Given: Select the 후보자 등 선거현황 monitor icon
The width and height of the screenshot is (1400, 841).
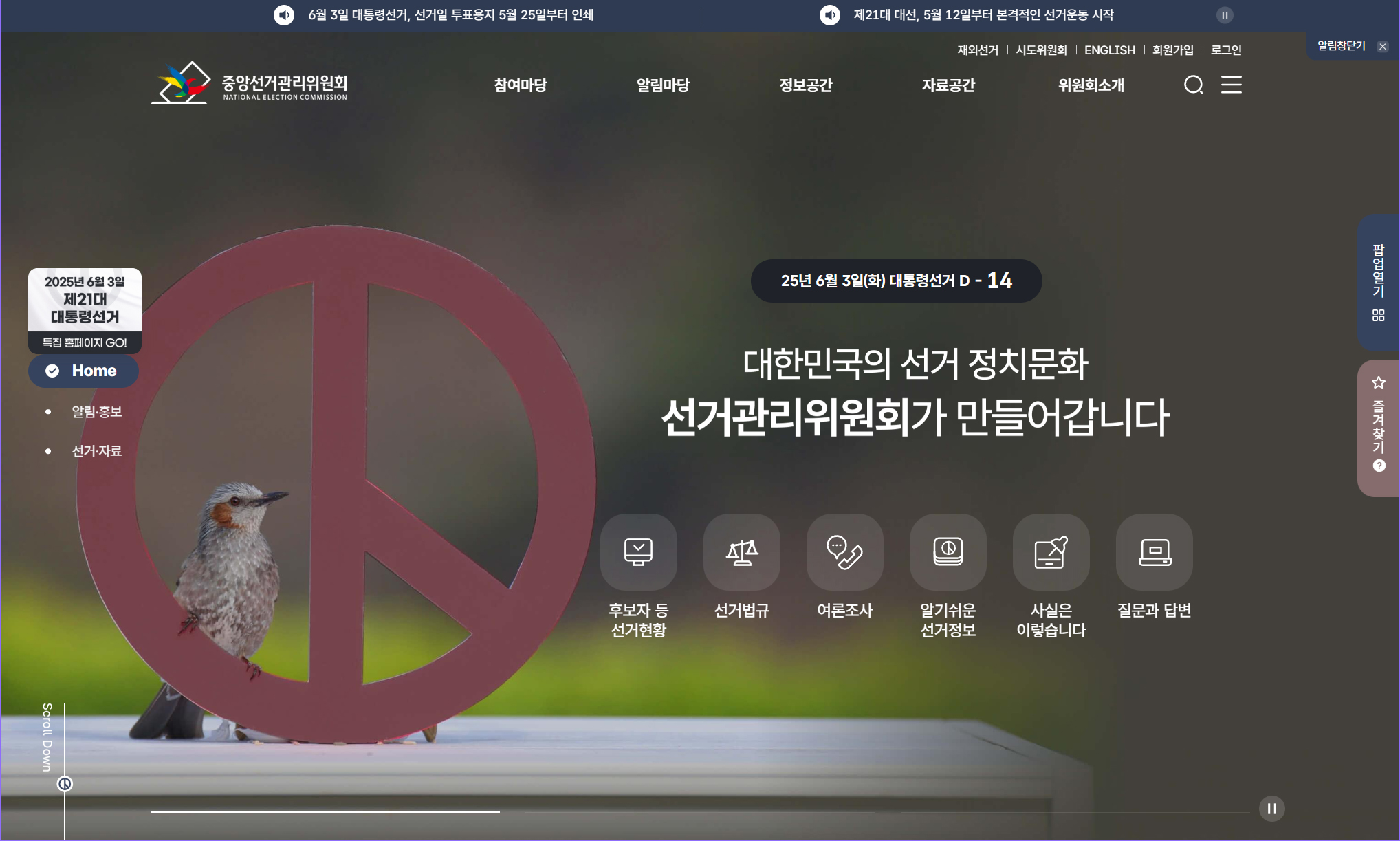Looking at the screenshot, I should point(638,551).
